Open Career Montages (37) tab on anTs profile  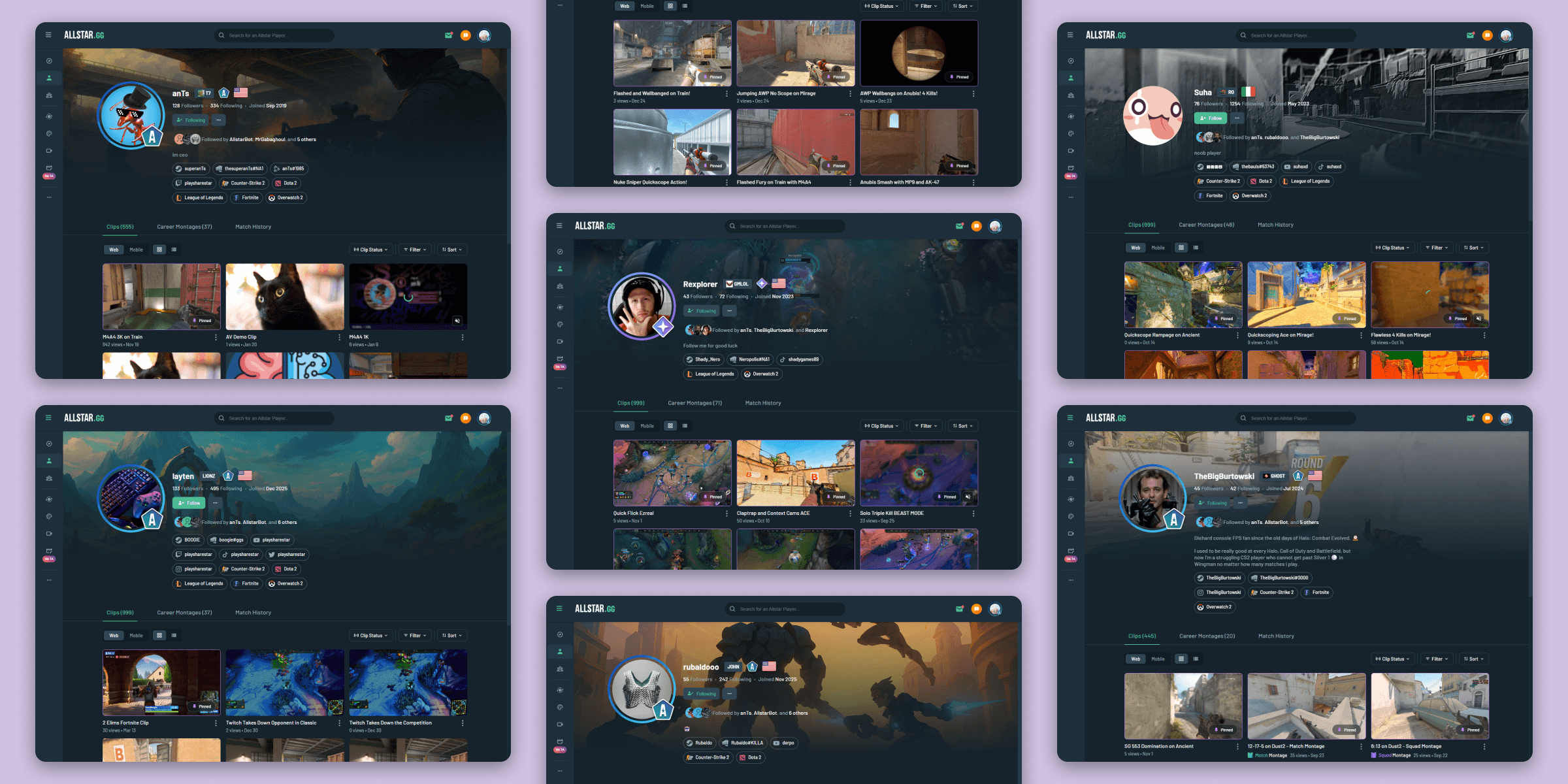point(184,227)
